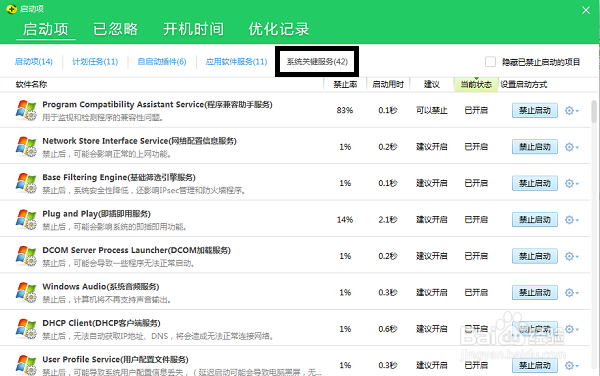Click Windows Audio service icon
This screenshot has width=600, height=376.
click(26, 292)
